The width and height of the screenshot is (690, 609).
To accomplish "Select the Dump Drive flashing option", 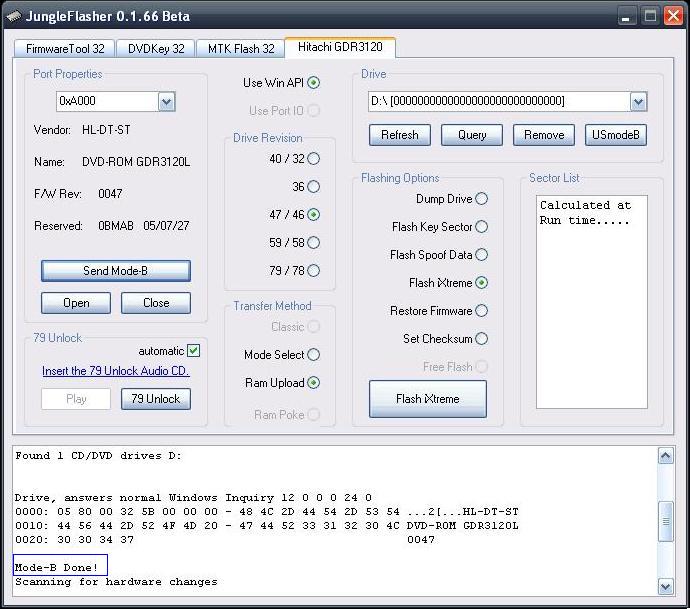I will pyautogui.click(x=481, y=199).
